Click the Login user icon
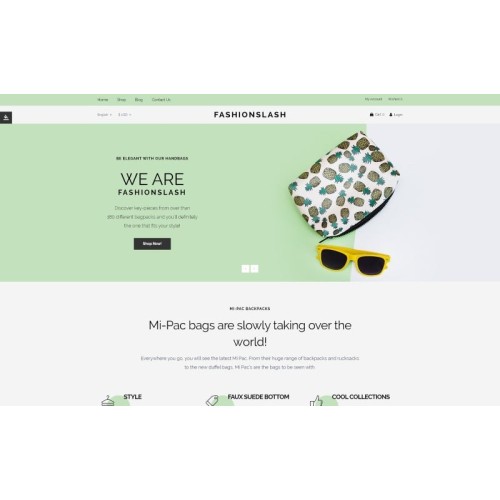 (391, 115)
